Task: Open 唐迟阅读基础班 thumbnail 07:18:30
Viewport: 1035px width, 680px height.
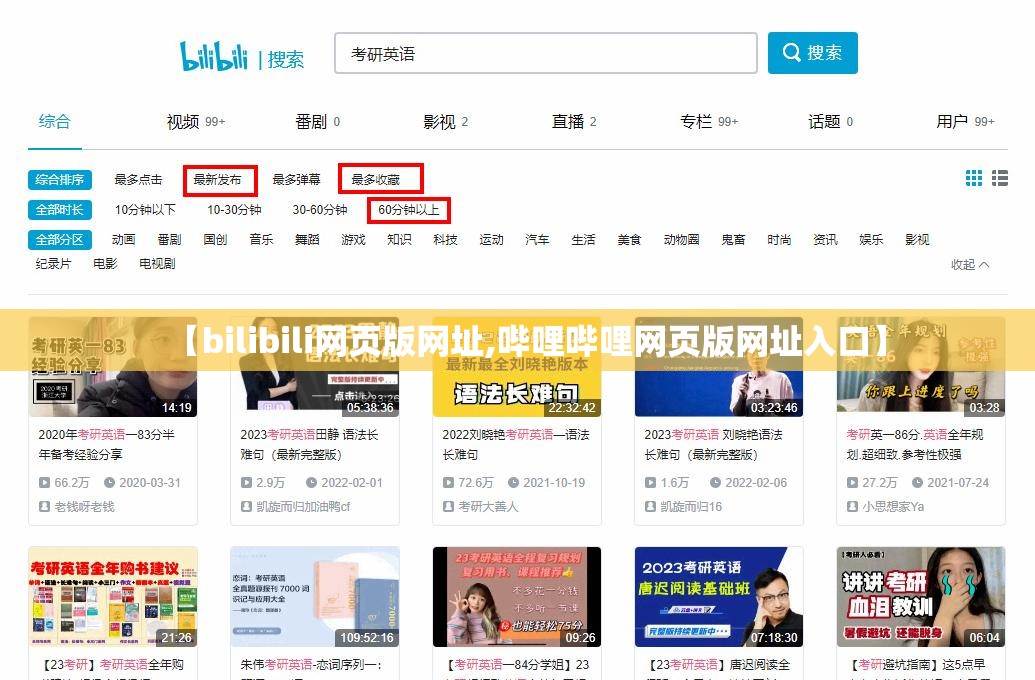Action: (719, 597)
